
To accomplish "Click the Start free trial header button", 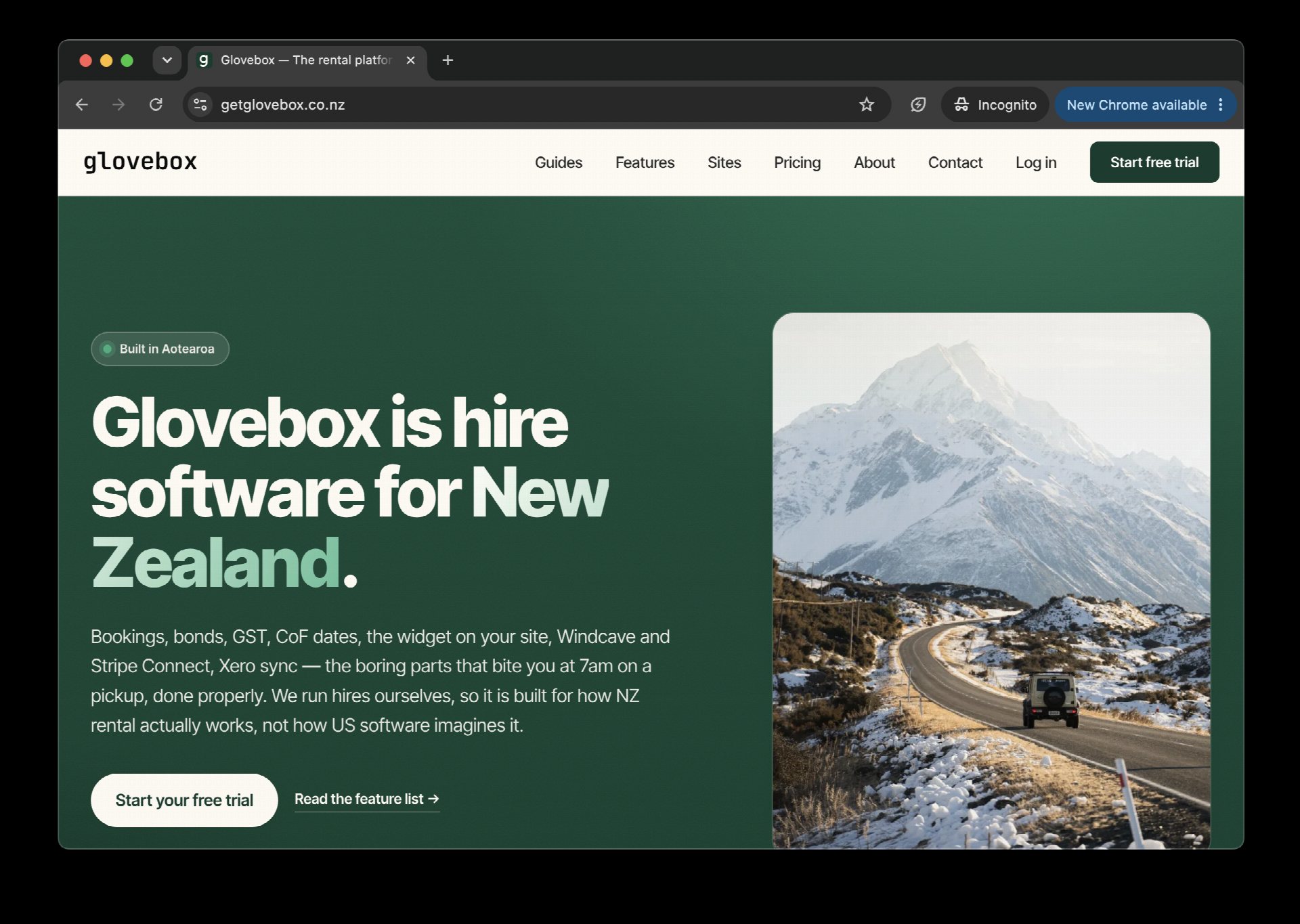I will pos(1154,162).
